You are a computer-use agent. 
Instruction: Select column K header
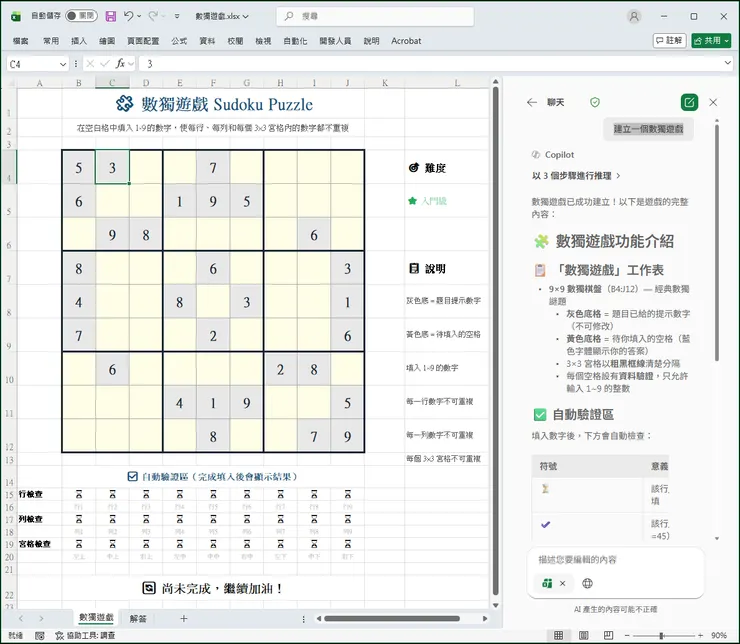[x=385, y=83]
